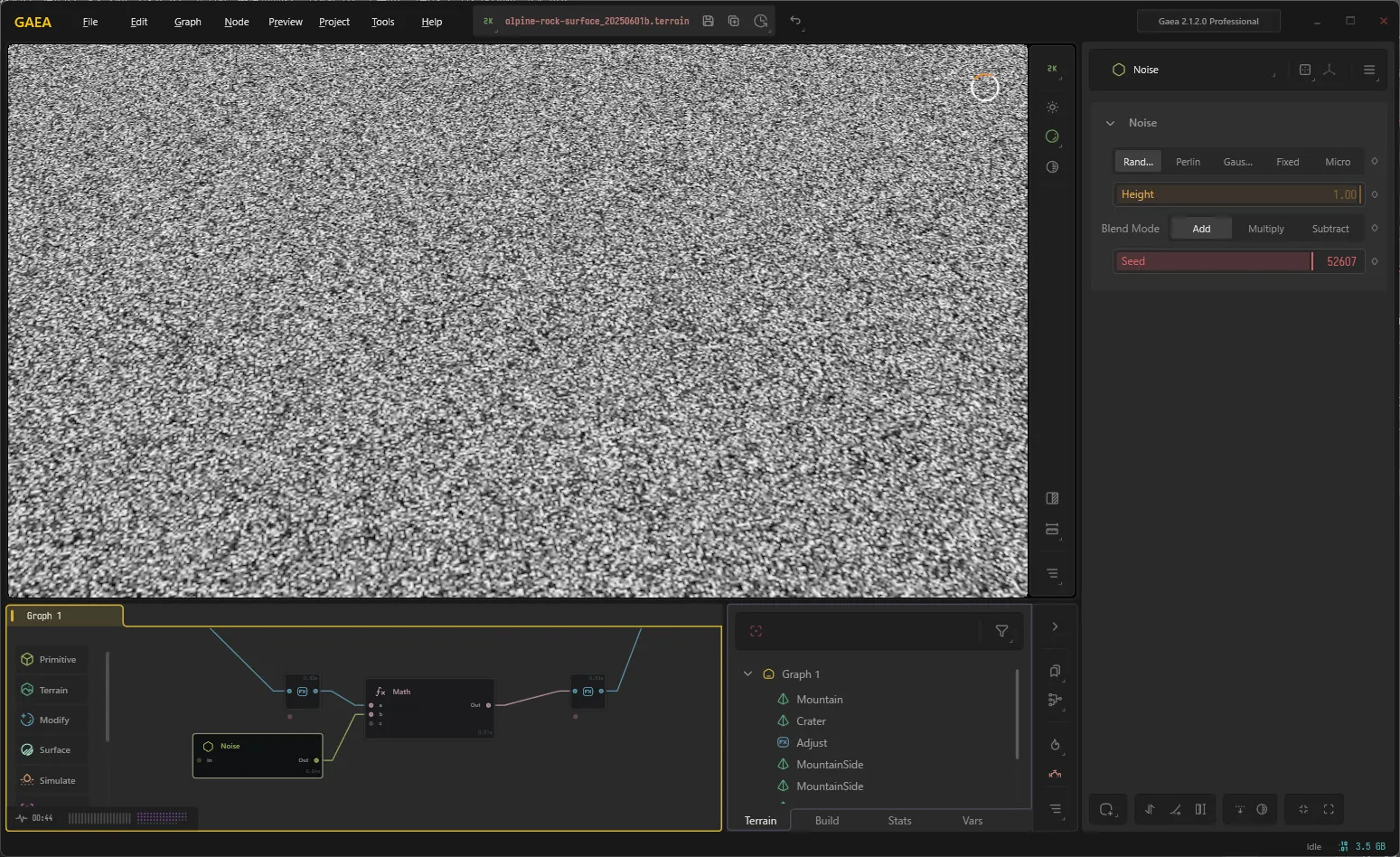The height and width of the screenshot is (857, 1400).
Task: Expand side panel with right chevron
Action: pyautogui.click(x=1055, y=626)
